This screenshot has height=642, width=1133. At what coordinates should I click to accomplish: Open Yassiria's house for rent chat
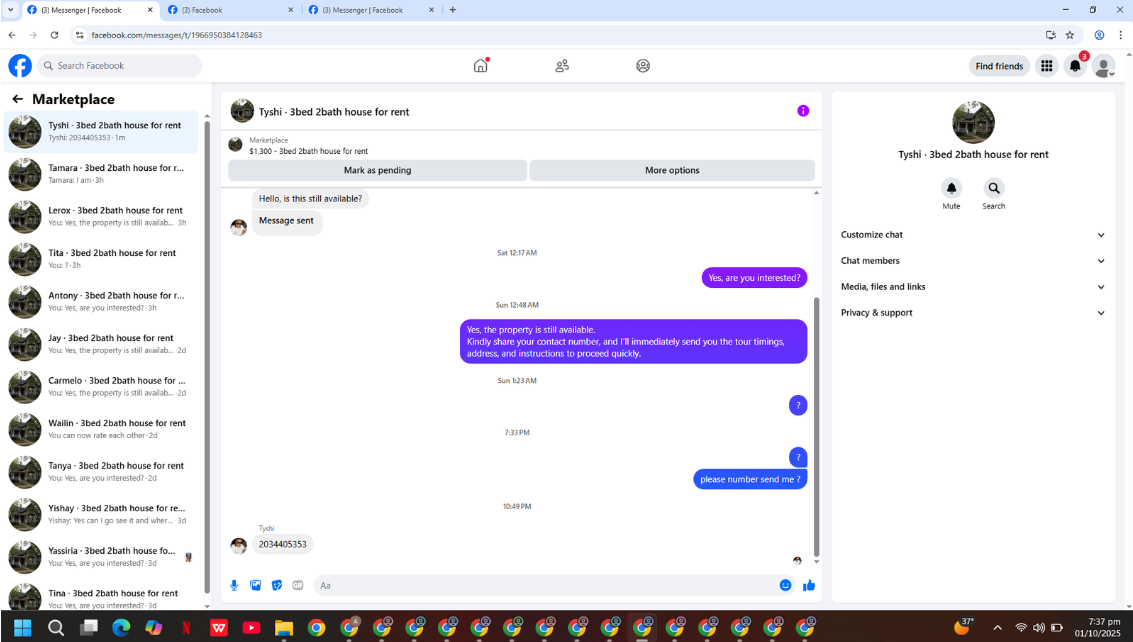(x=101, y=557)
